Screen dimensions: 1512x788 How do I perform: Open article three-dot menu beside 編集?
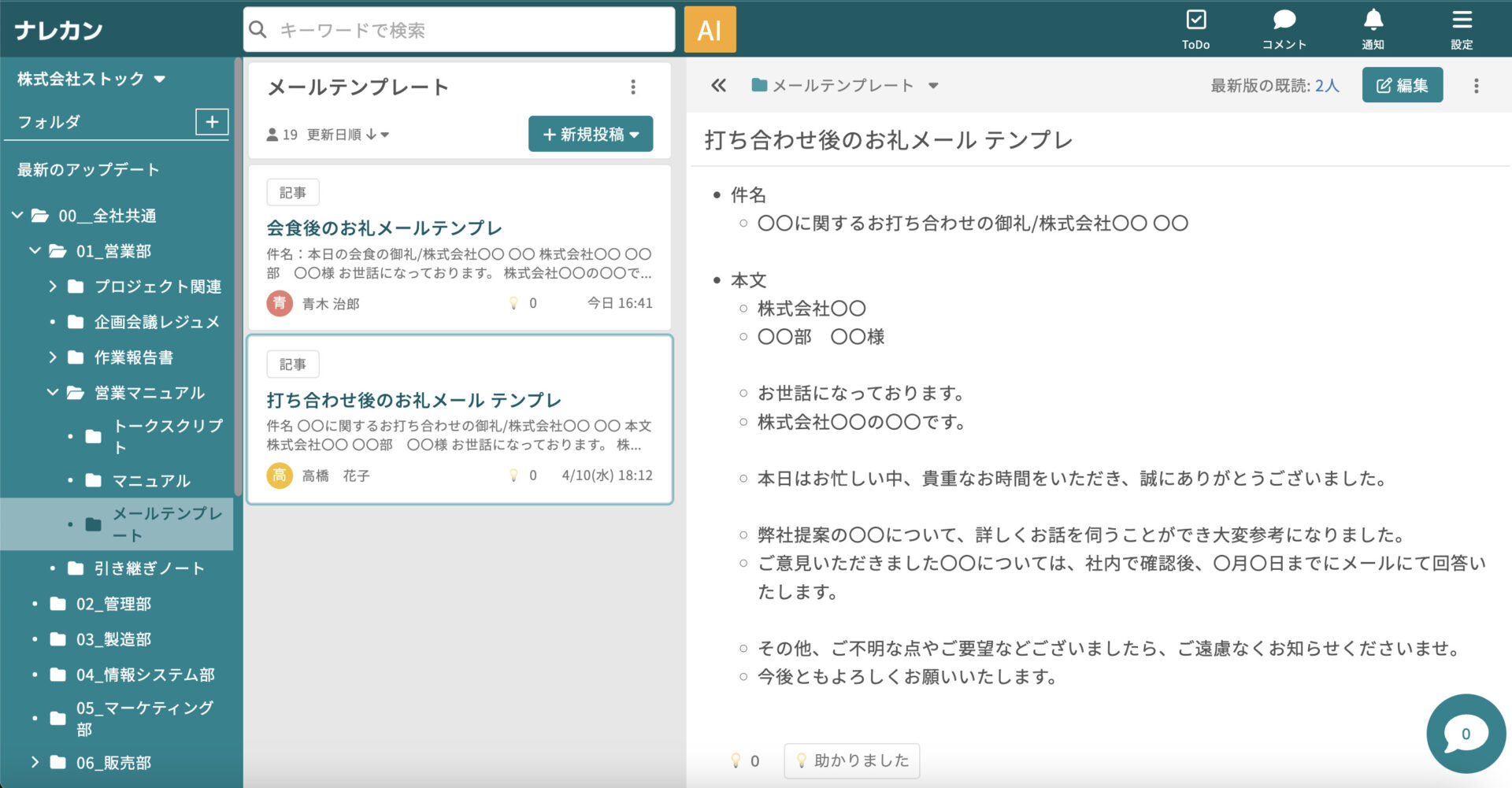[1477, 86]
